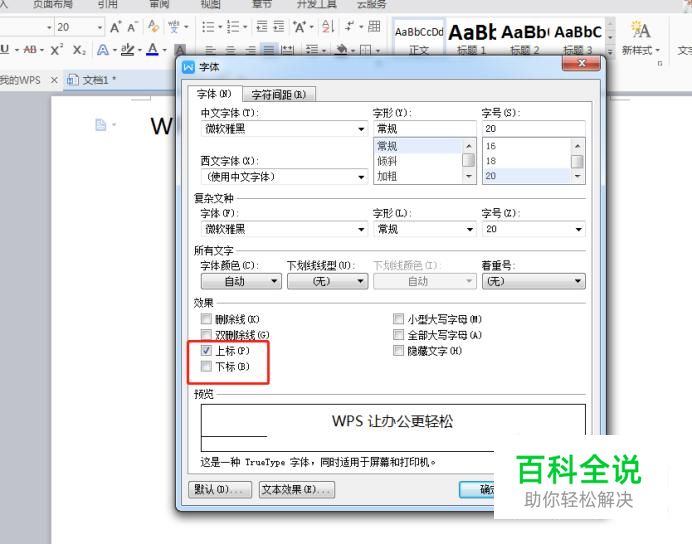Open the outlined A text effects icon
The width and height of the screenshot is (692, 544).
coord(102,49)
